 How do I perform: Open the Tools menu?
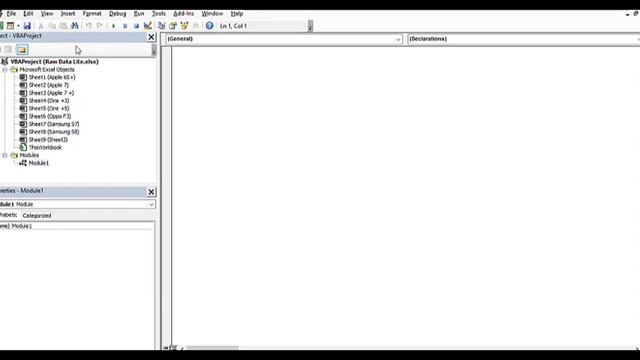159,13
